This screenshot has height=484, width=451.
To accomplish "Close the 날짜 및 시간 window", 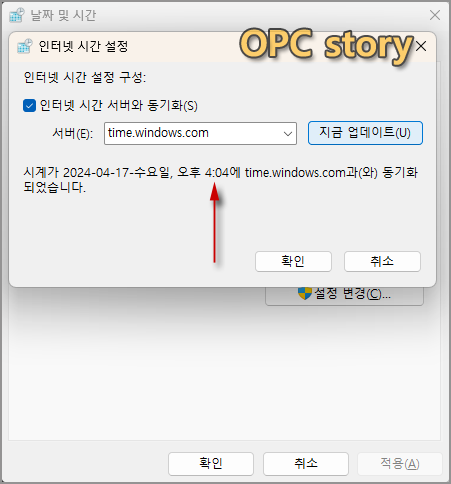I will tap(435, 15).
